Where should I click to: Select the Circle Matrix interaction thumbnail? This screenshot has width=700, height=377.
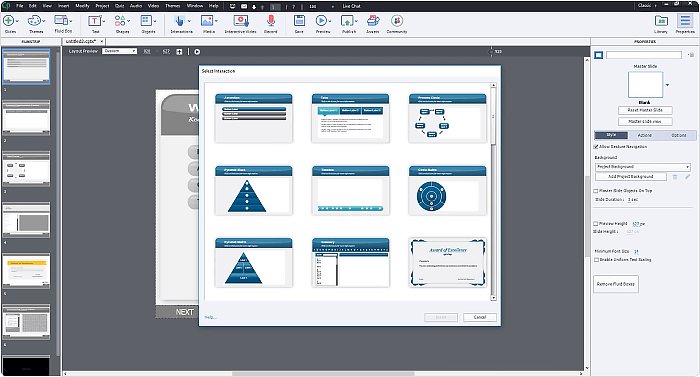[x=447, y=191]
